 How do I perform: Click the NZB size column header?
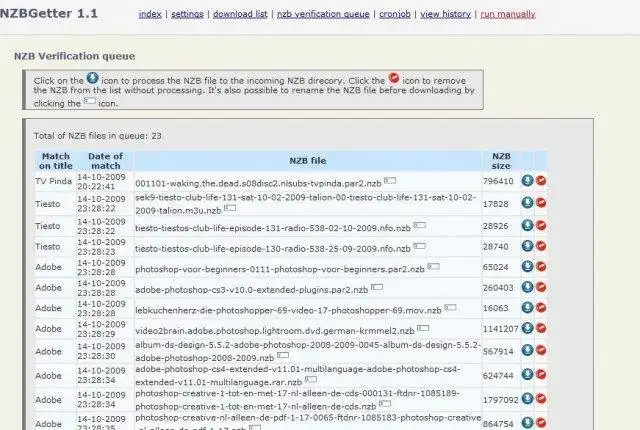pyautogui.click(x=501, y=161)
